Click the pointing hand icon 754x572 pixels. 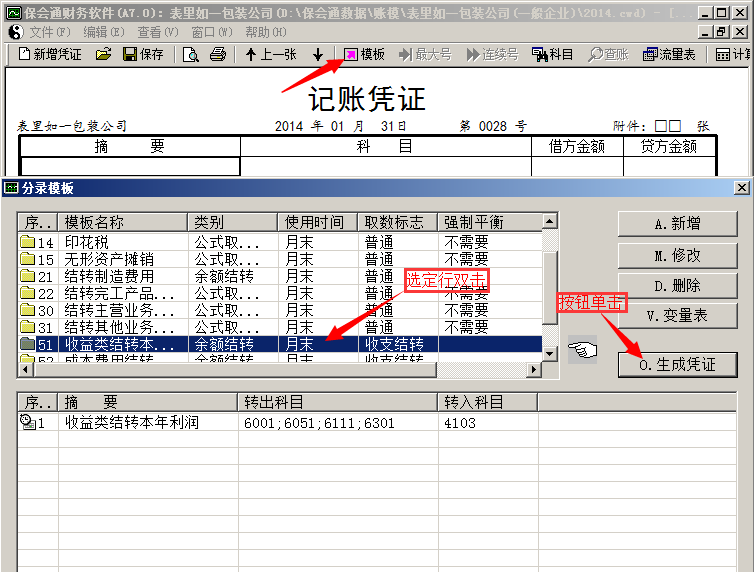click(x=582, y=349)
